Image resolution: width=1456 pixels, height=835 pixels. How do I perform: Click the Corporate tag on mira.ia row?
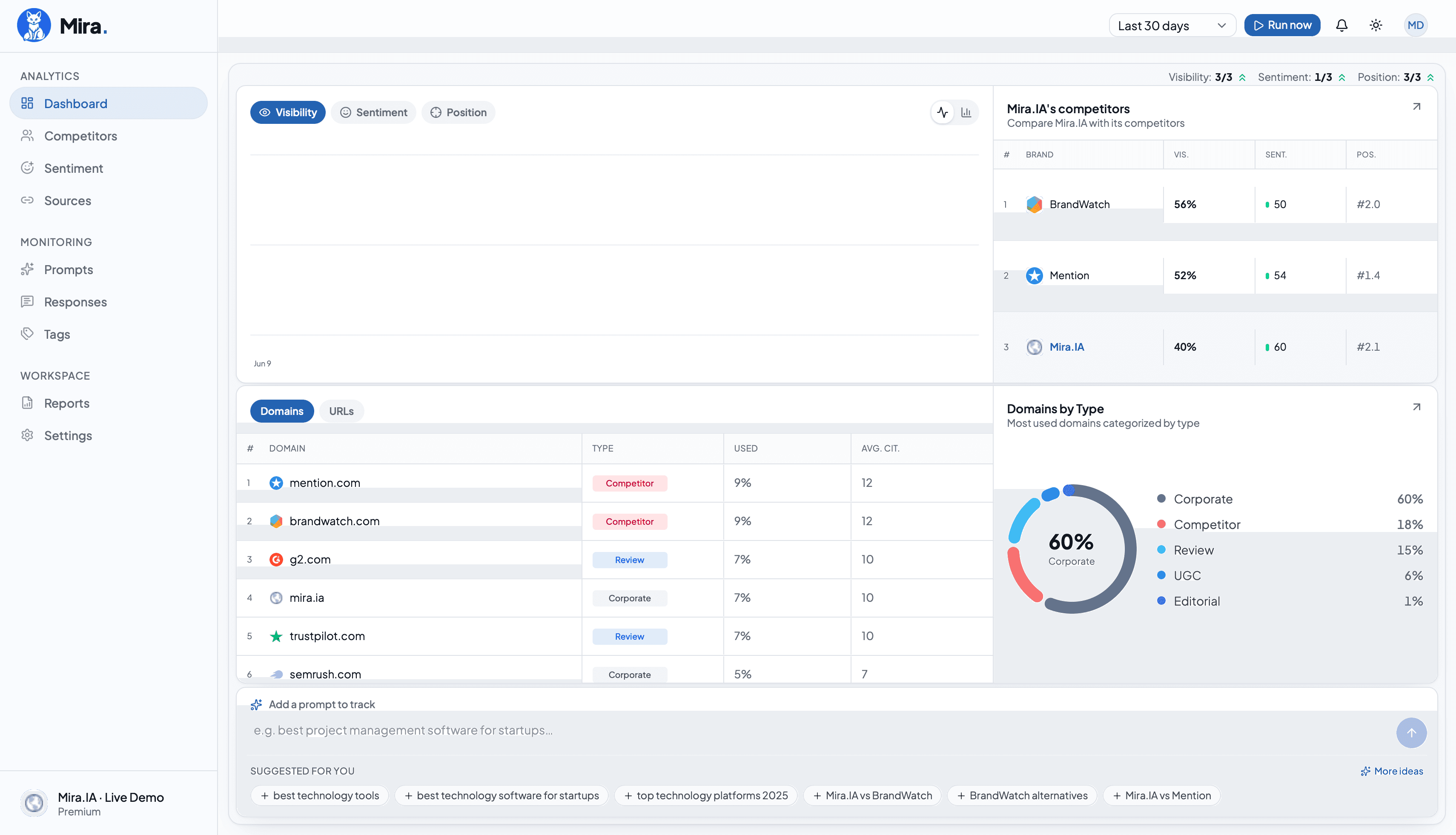629,598
